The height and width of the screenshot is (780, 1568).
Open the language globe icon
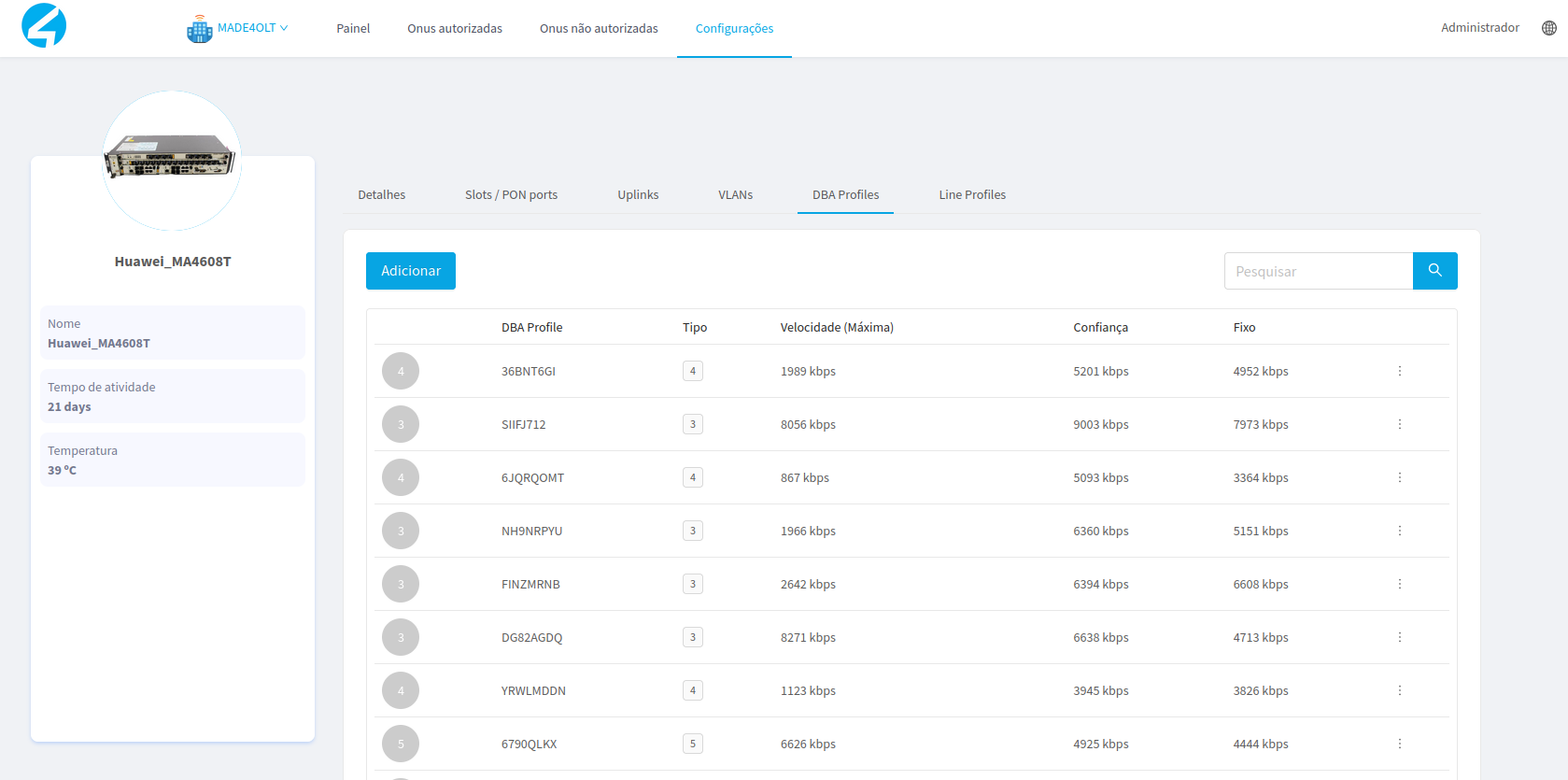click(x=1548, y=28)
